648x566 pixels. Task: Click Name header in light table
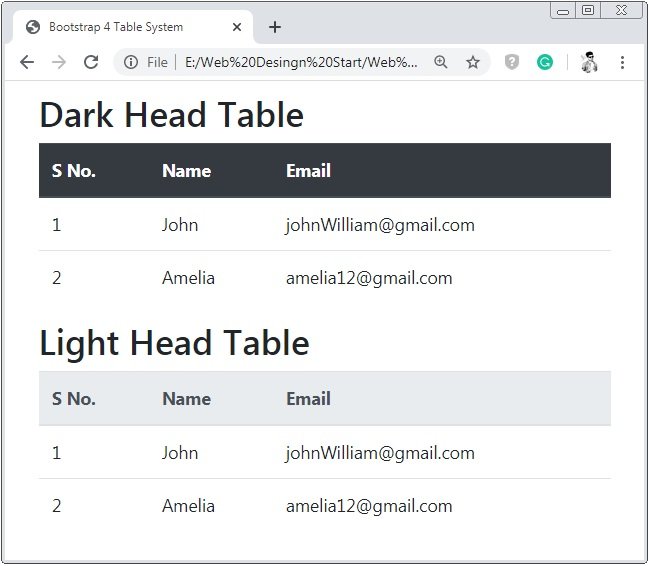click(186, 399)
